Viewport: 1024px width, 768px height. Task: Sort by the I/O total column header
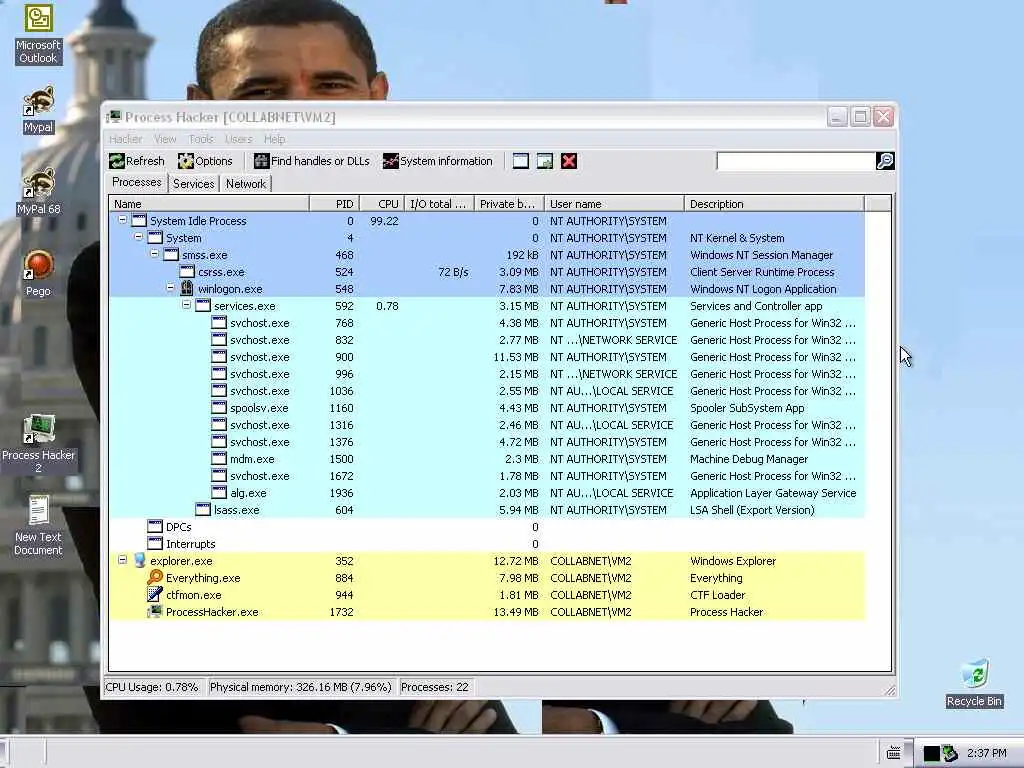[x=440, y=204]
